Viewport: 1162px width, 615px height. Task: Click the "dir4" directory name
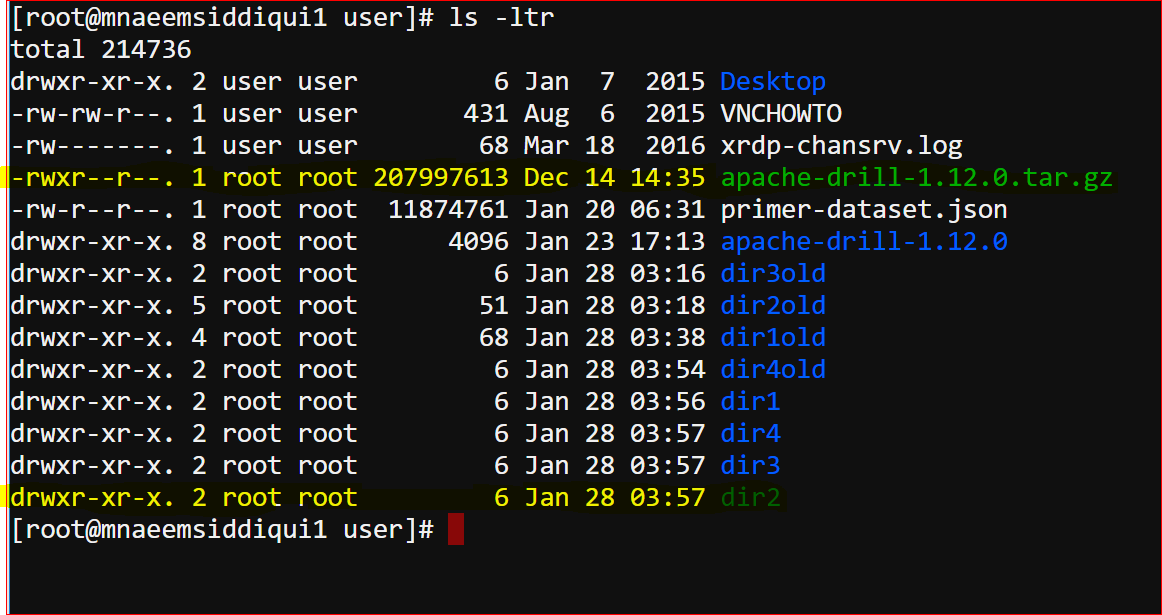tap(751, 433)
